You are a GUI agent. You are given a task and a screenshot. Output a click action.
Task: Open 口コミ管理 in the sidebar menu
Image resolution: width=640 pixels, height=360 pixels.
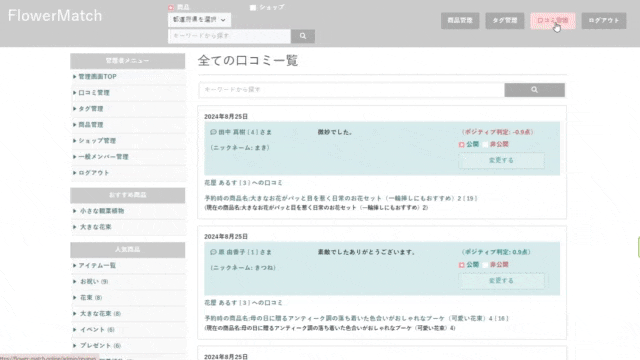pos(94,93)
